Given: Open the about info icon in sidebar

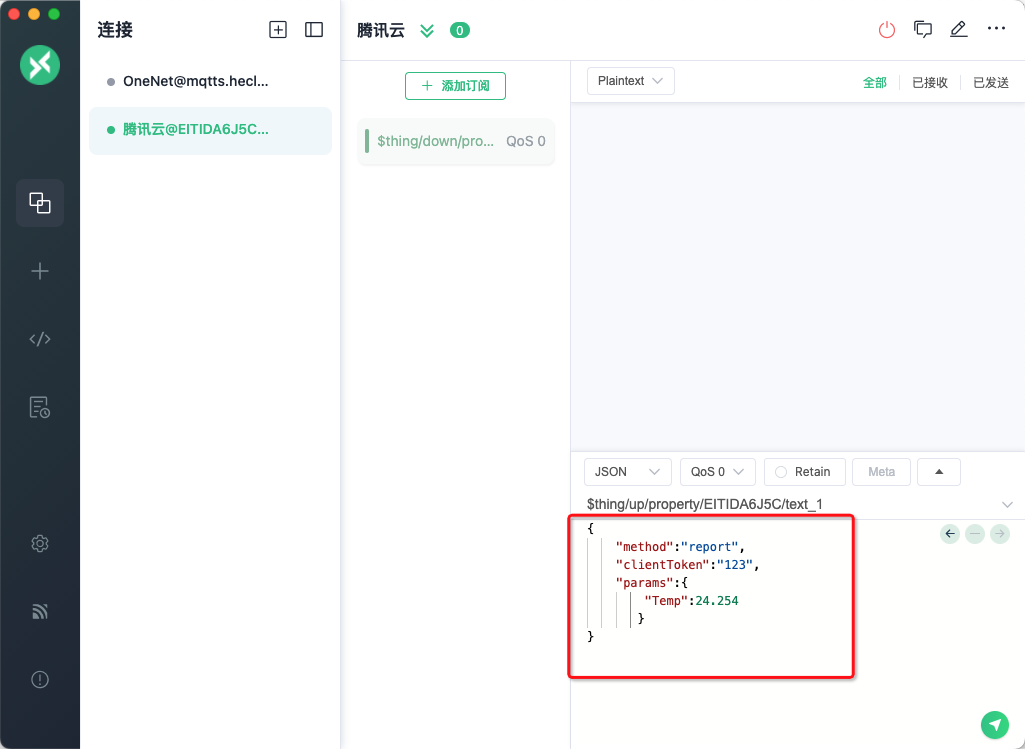Looking at the screenshot, I should click(x=40, y=679).
